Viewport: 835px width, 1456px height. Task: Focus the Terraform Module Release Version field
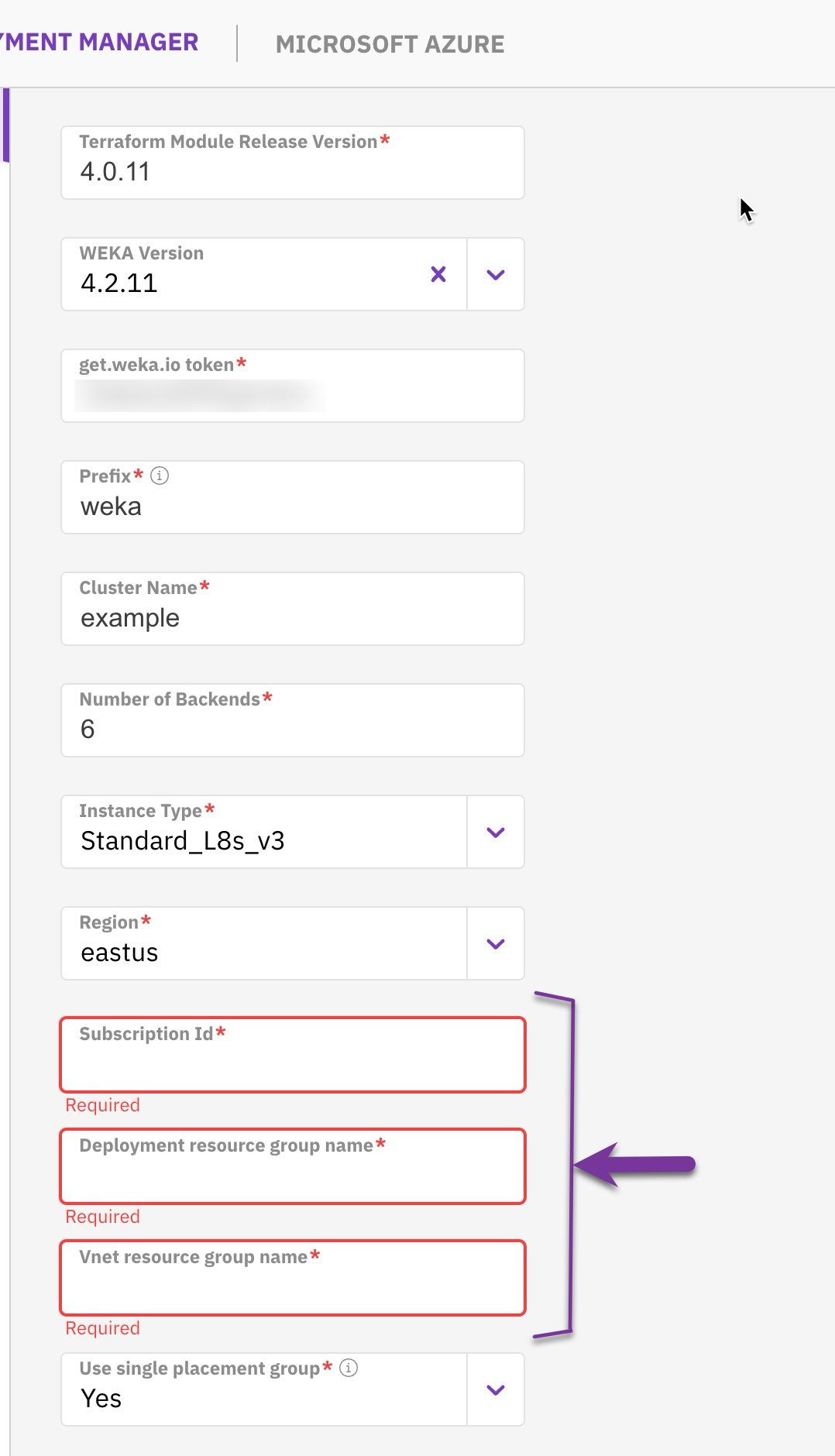(292, 171)
